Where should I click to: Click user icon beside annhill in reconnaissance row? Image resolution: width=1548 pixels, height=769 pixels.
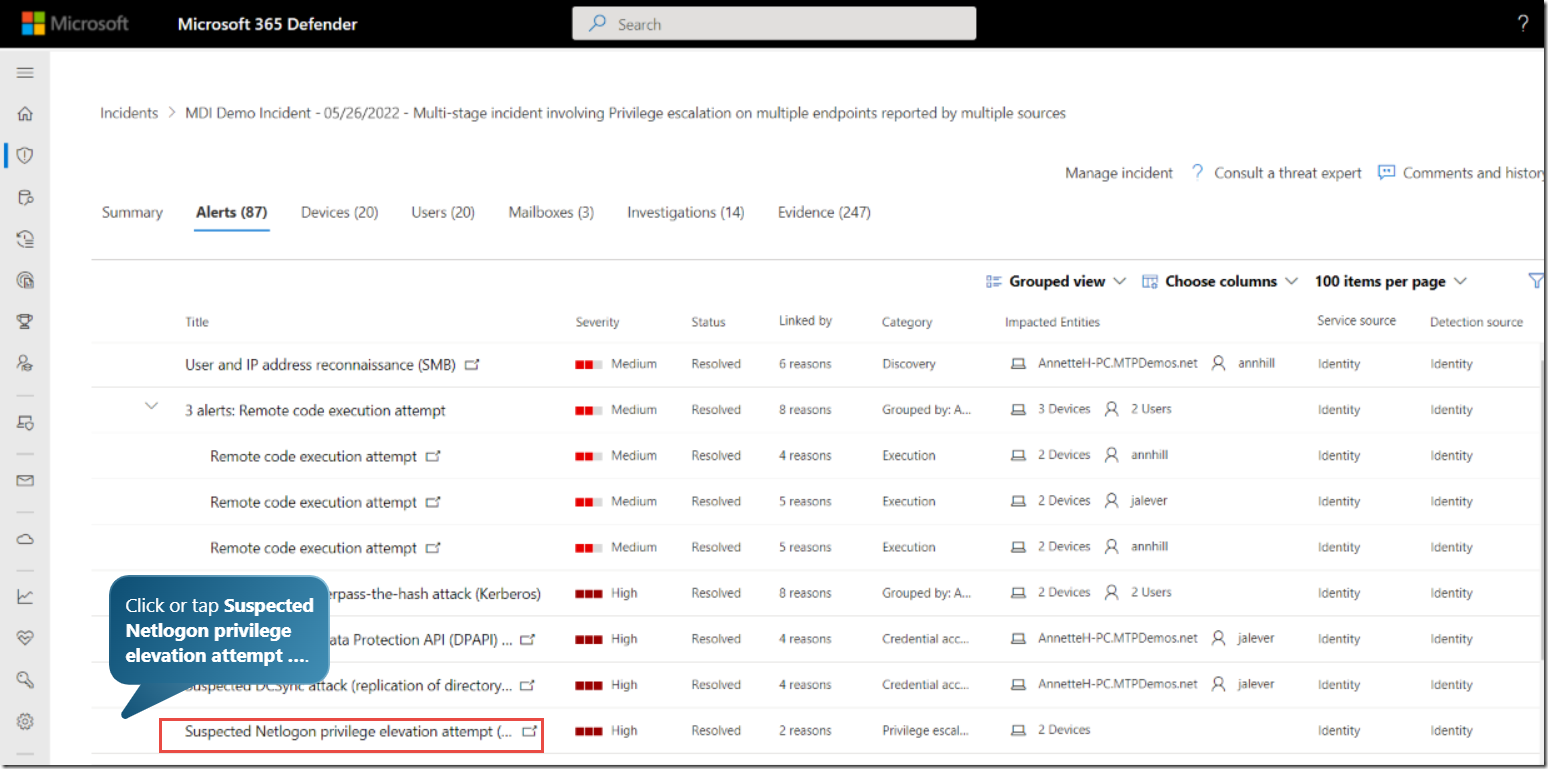pyautogui.click(x=1218, y=364)
